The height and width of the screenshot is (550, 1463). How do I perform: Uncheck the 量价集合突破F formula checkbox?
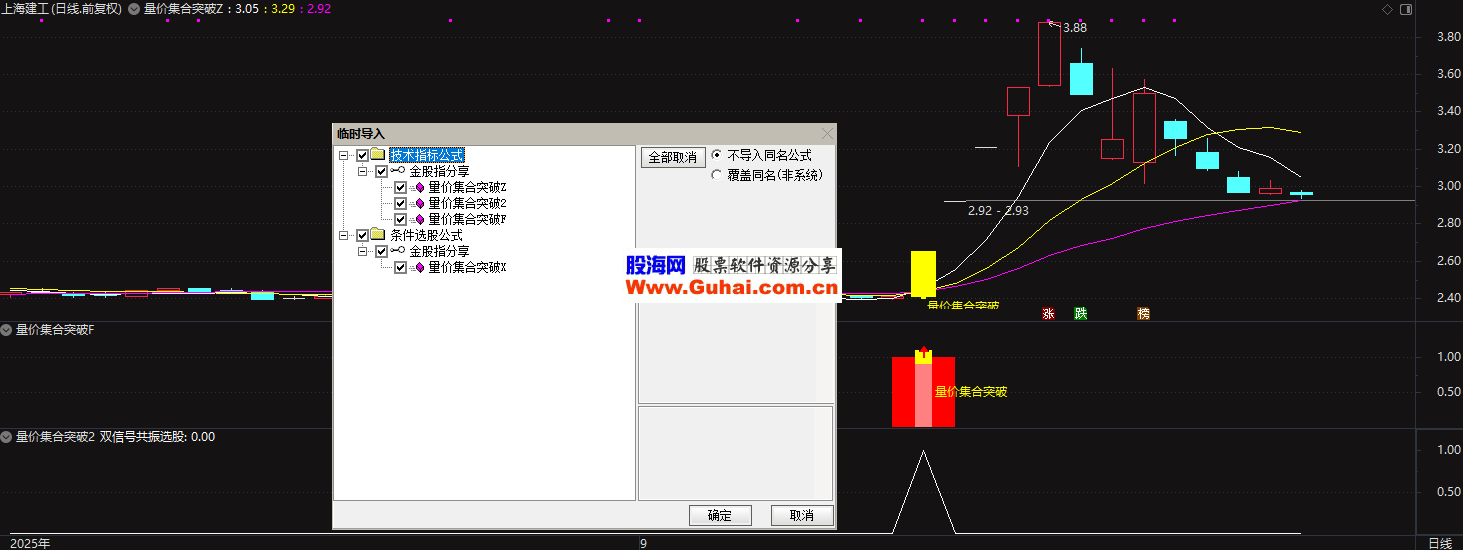pyautogui.click(x=400, y=219)
